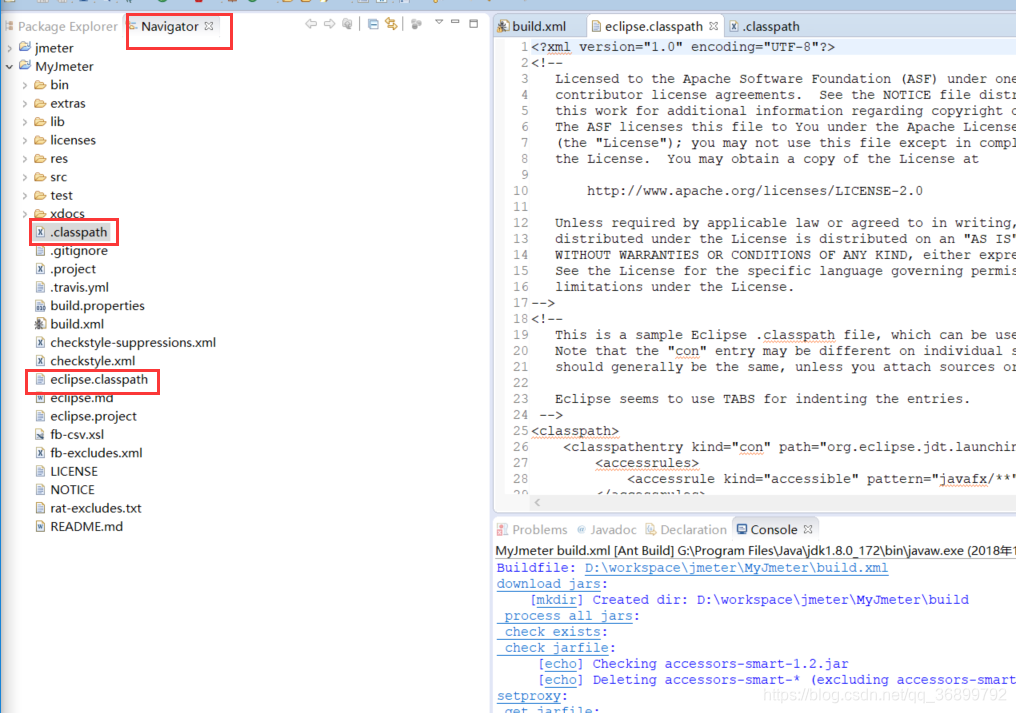Select README.md file
Viewport: 1016px width, 713px height.
pos(87,527)
